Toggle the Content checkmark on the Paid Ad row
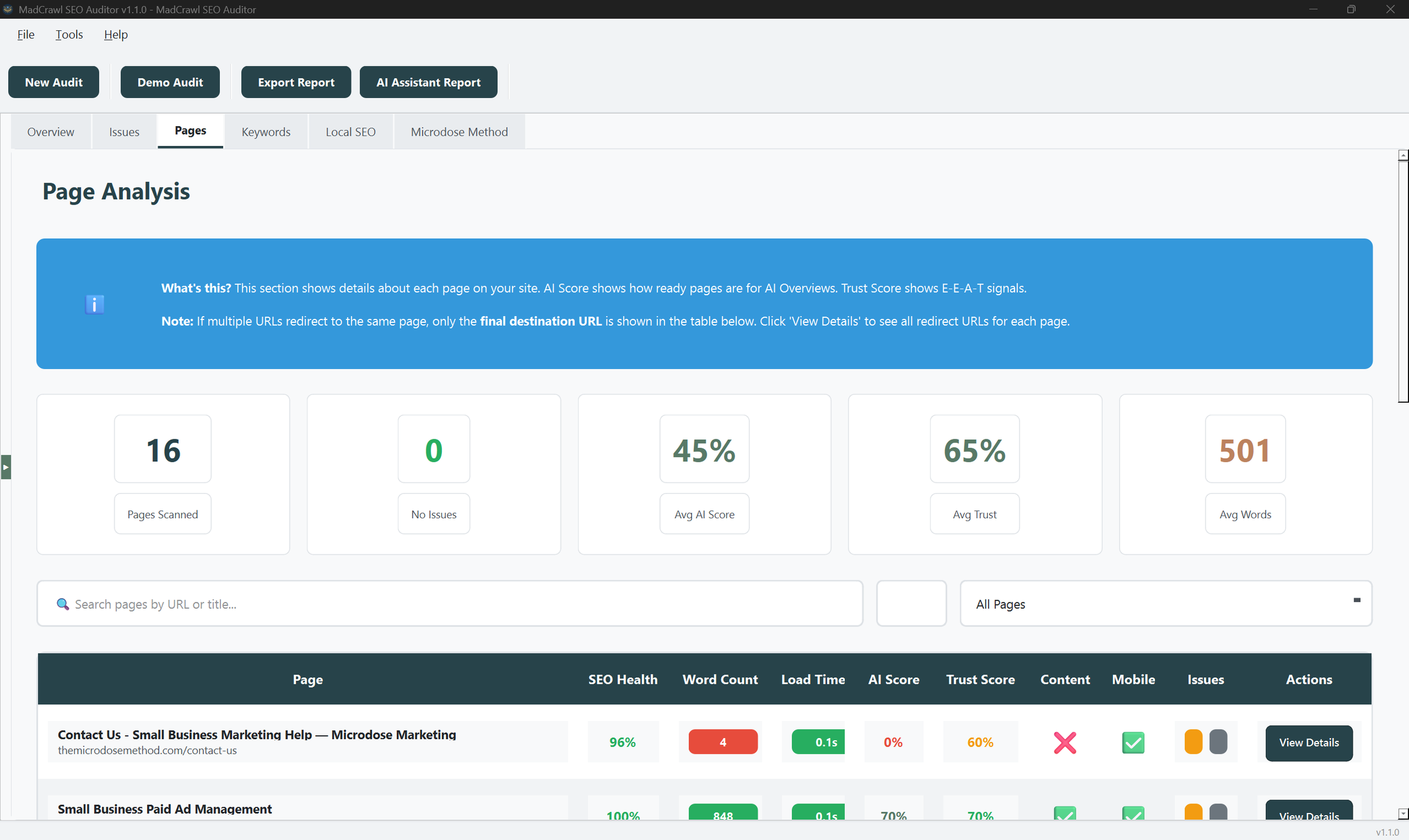 coord(1064,815)
